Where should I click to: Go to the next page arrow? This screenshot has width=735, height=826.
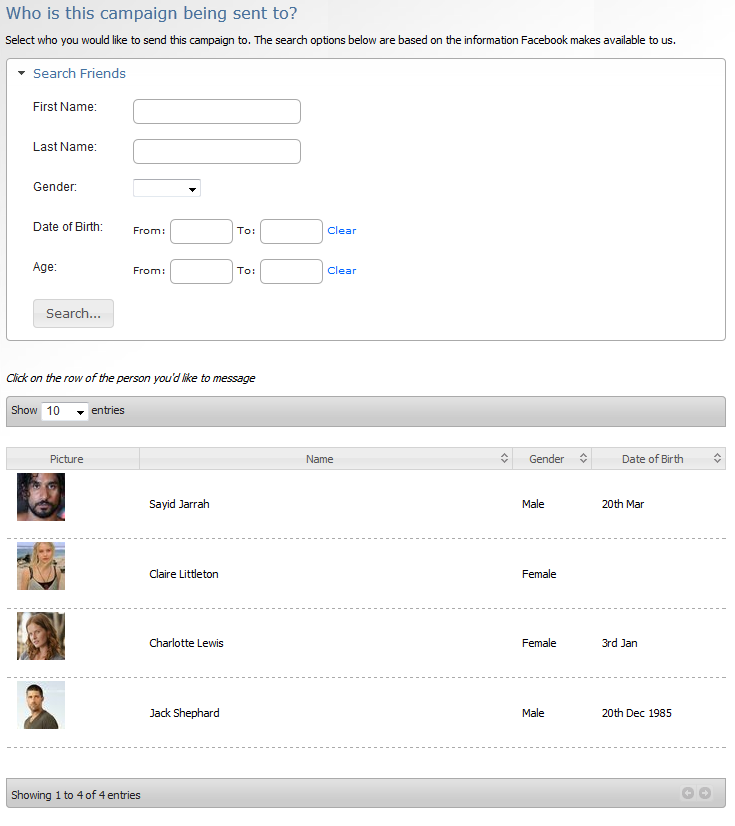click(x=705, y=793)
